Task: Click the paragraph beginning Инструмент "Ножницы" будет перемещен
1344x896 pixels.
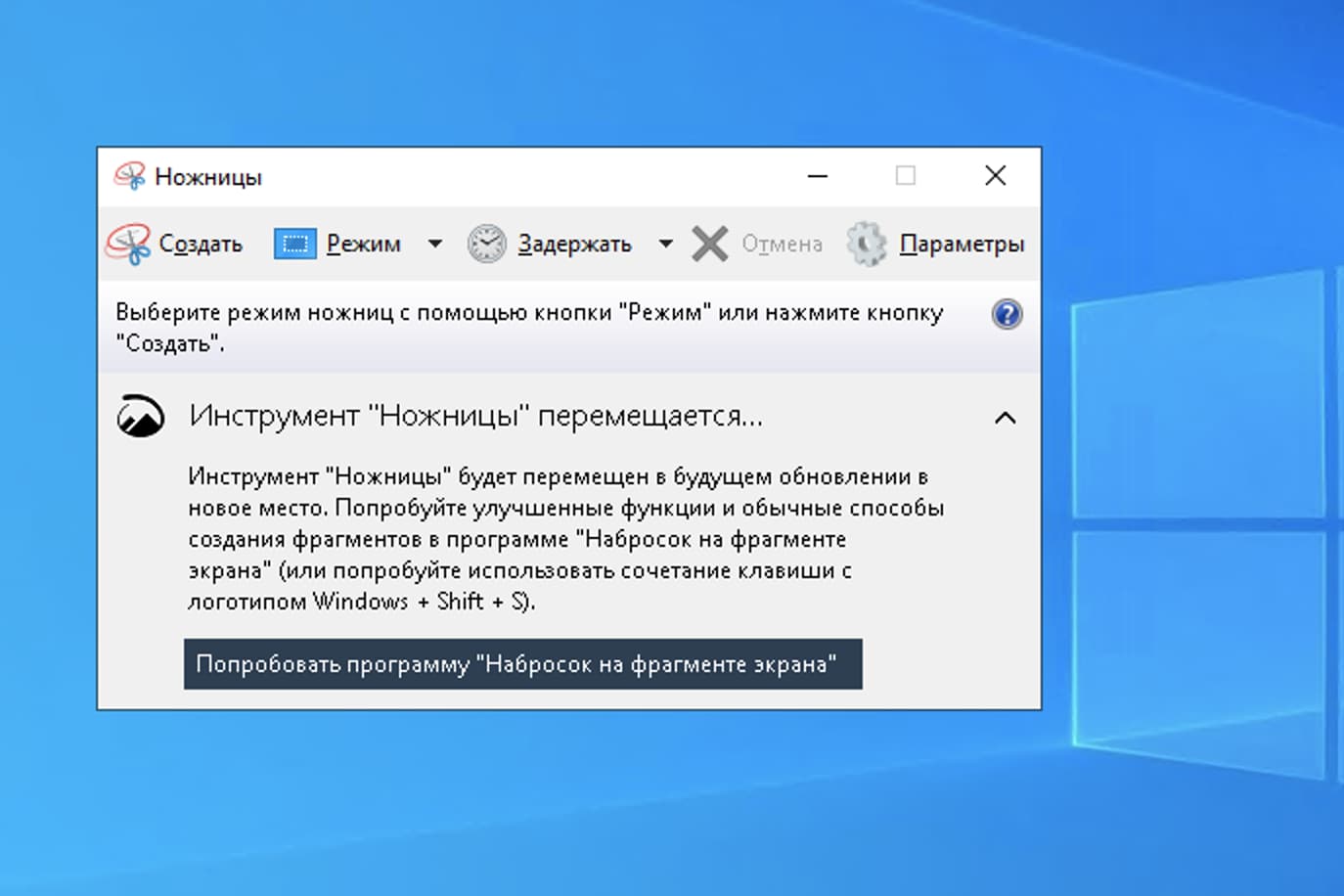Action: (x=566, y=539)
